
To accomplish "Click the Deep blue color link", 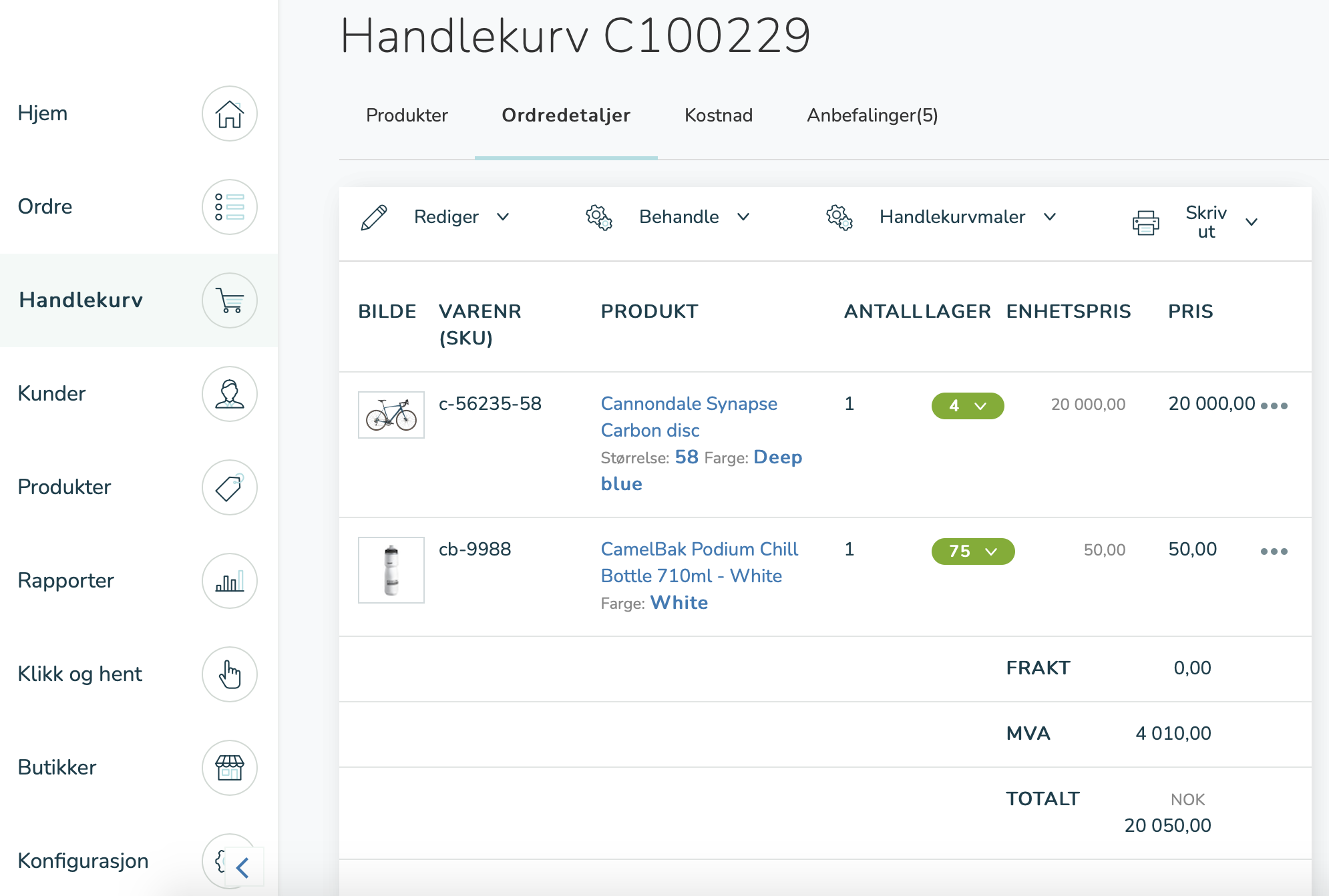I will click(701, 471).
